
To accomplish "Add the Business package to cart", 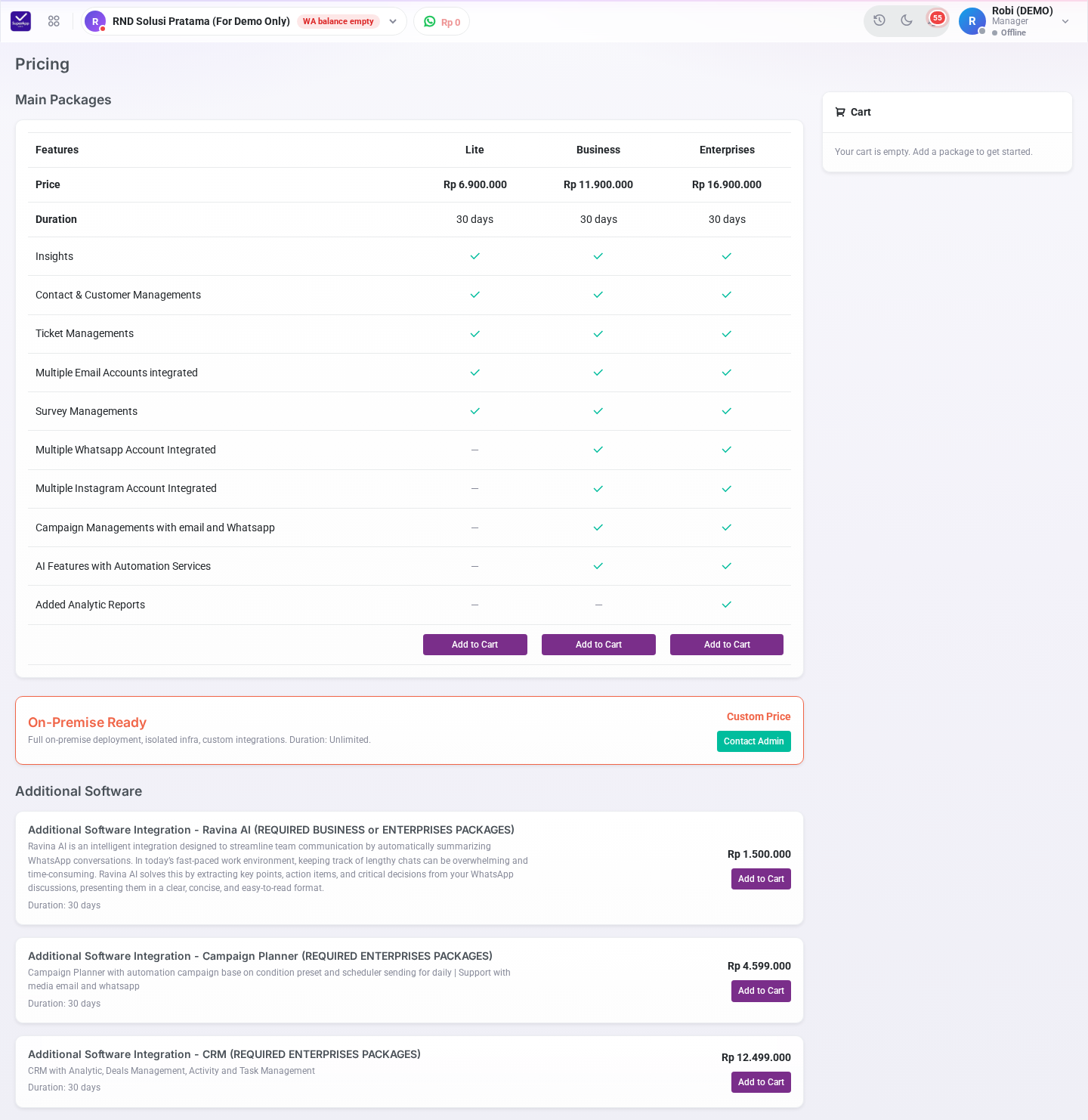I will click(598, 645).
